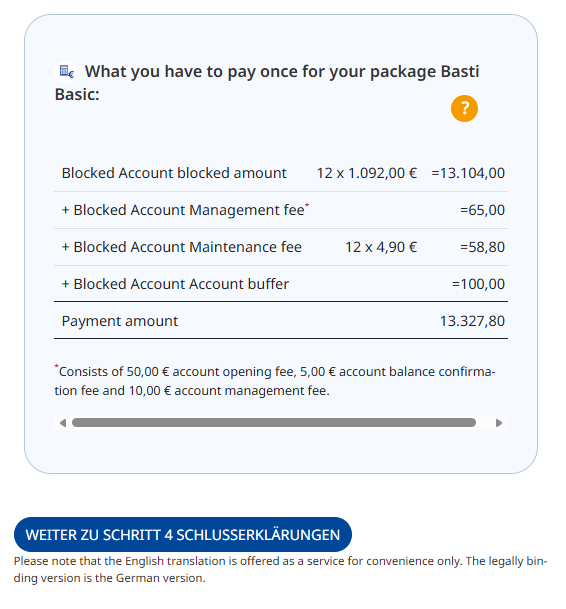Click the horizontal scrollbar thumb
This screenshot has width=566, height=609.
(274, 423)
